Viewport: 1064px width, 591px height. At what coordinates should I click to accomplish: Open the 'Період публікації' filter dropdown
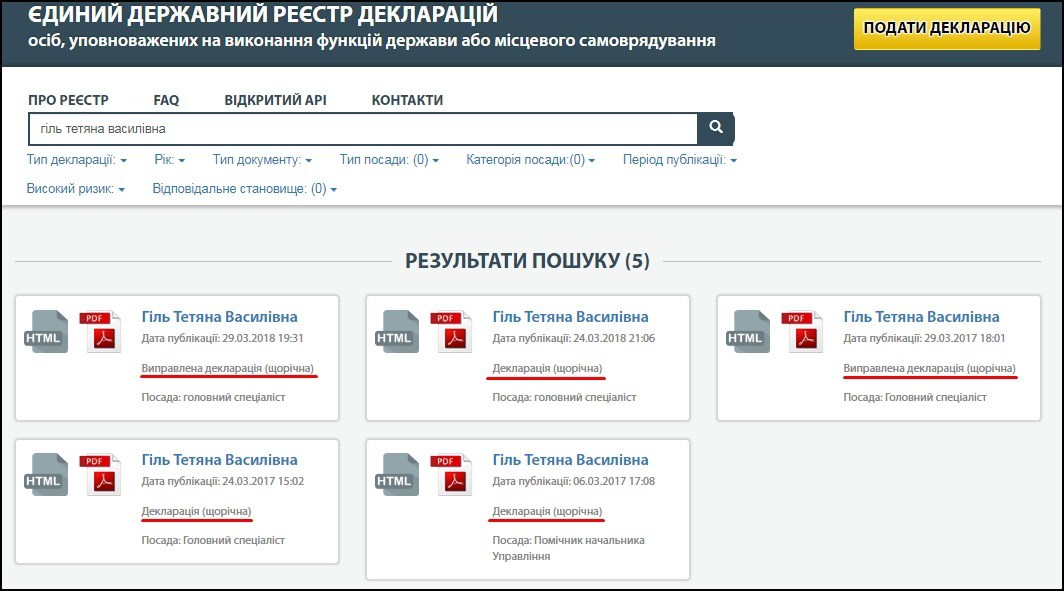click(x=679, y=160)
